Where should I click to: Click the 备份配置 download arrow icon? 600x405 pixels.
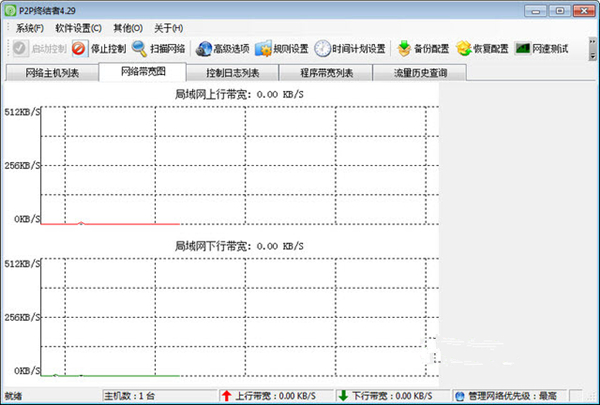coord(404,49)
